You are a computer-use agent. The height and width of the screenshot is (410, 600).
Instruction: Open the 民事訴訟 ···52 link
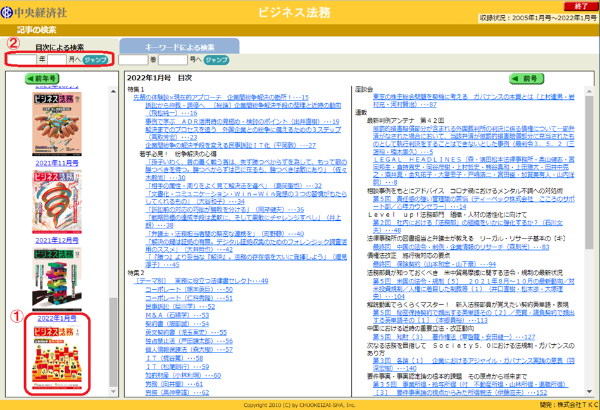(x=180, y=307)
